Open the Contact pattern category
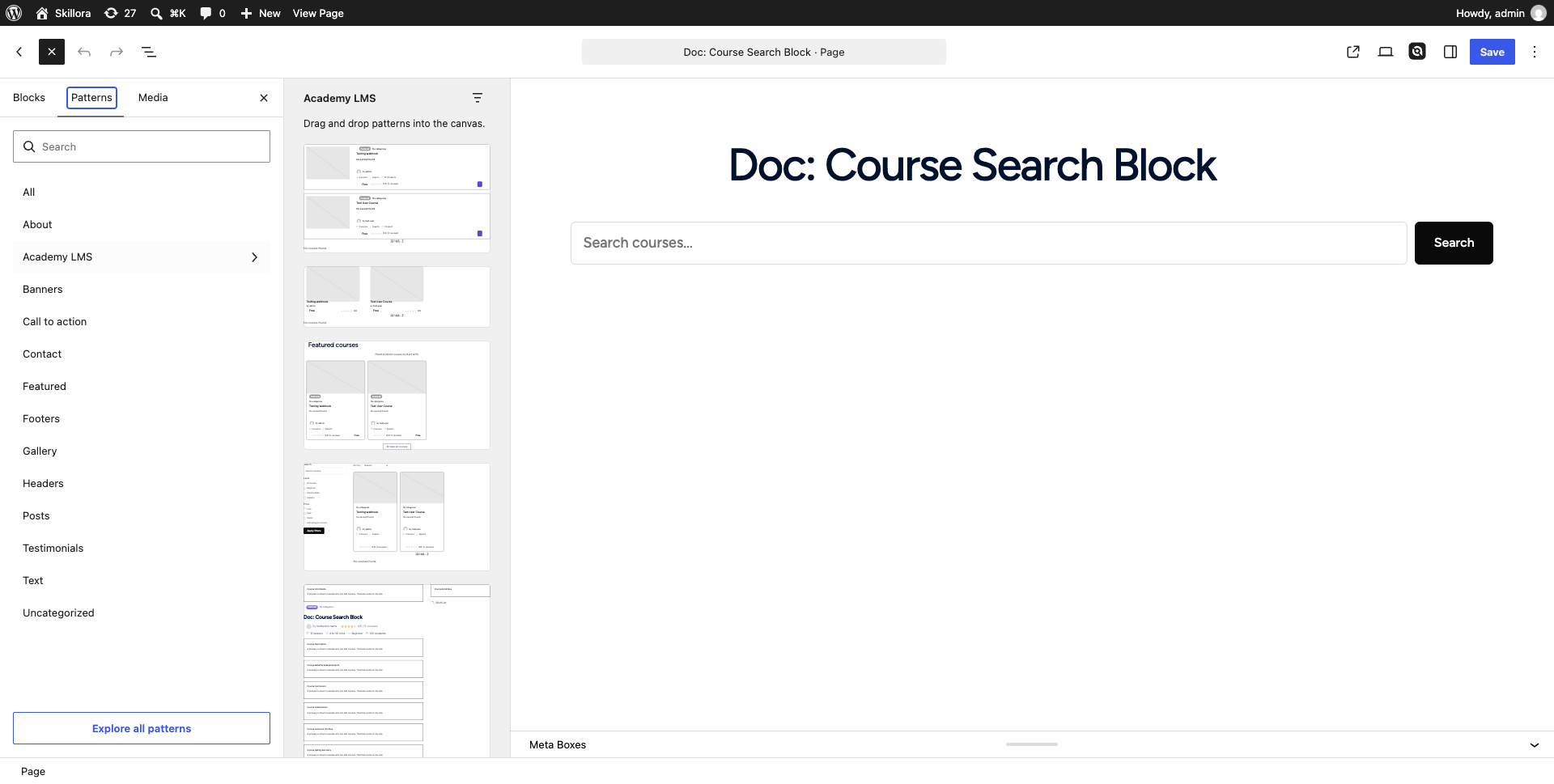Viewport: 1554px width, 784px height. [142, 354]
